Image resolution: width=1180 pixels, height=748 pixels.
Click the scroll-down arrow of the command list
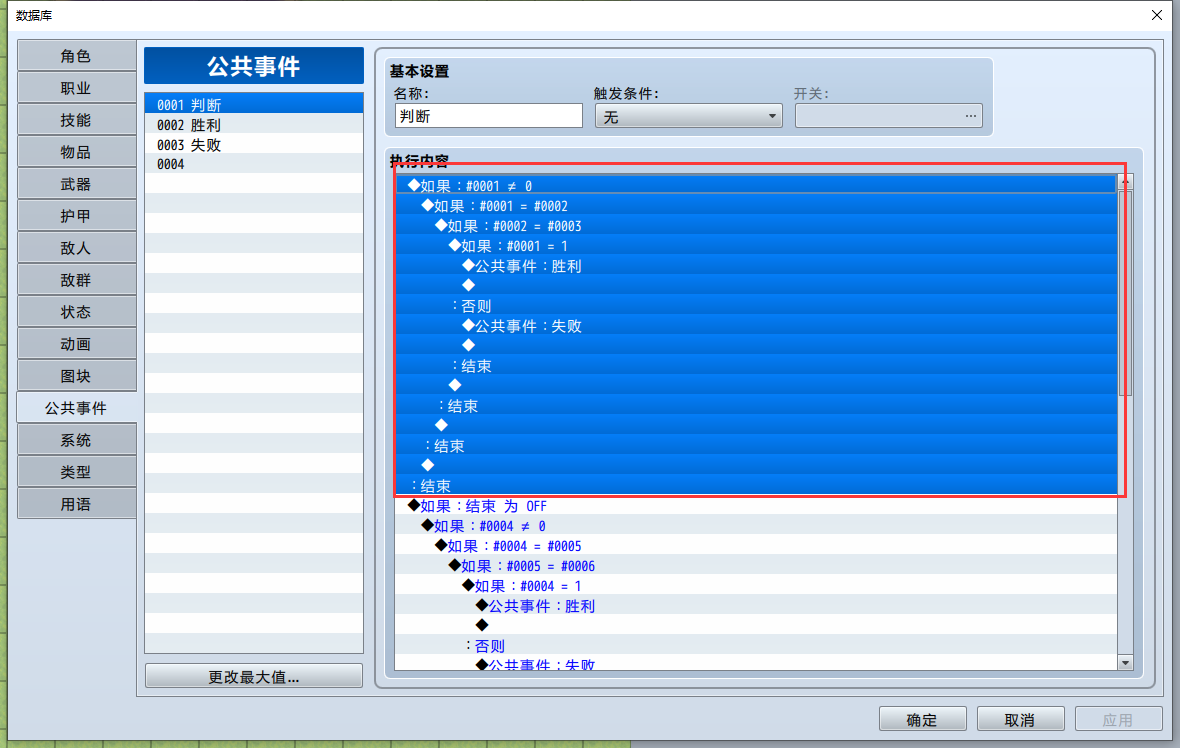(1126, 662)
